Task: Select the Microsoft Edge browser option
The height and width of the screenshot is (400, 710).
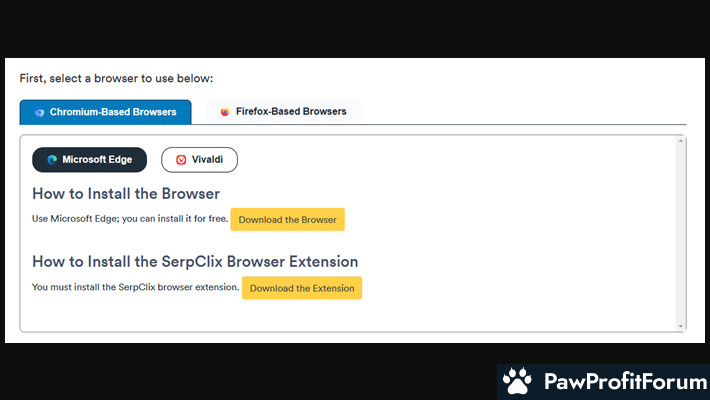Action: click(x=89, y=159)
